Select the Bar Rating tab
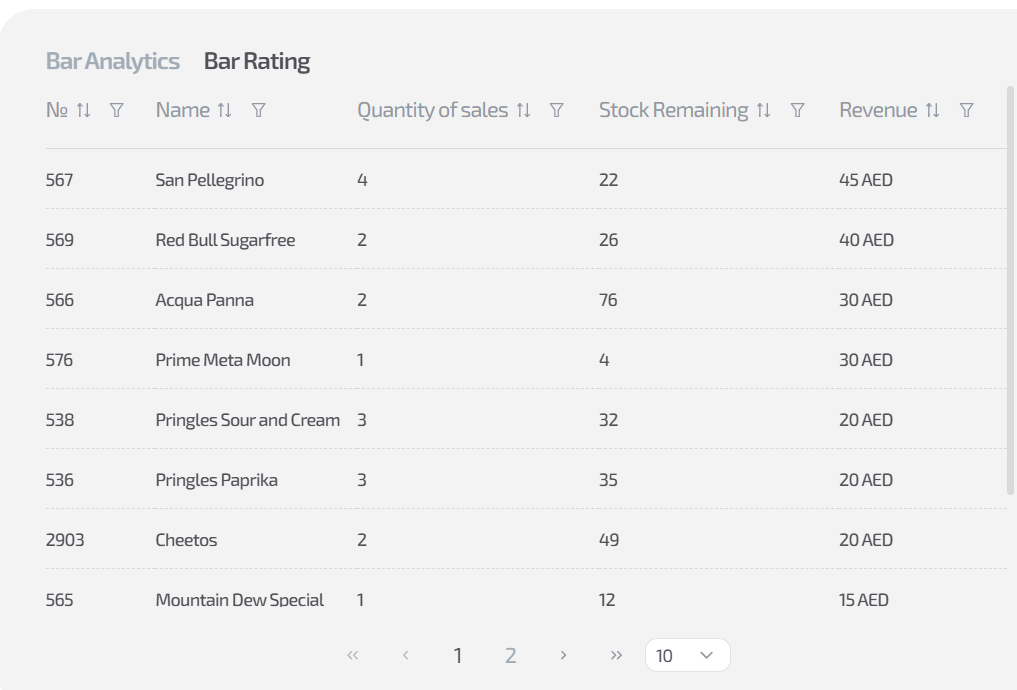Image resolution: width=1017 pixels, height=690 pixels. pos(257,61)
